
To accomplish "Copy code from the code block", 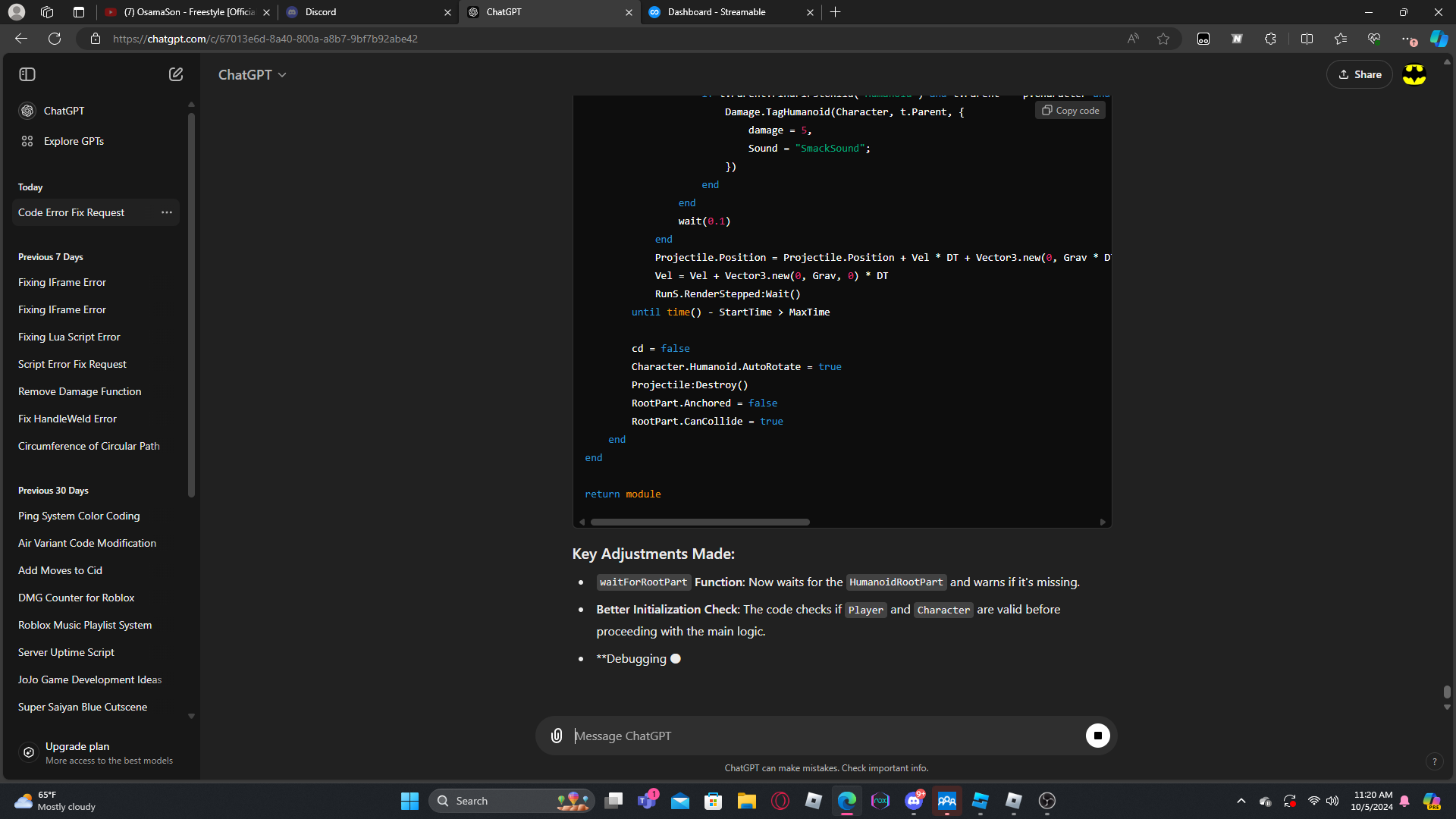I will click(1070, 111).
